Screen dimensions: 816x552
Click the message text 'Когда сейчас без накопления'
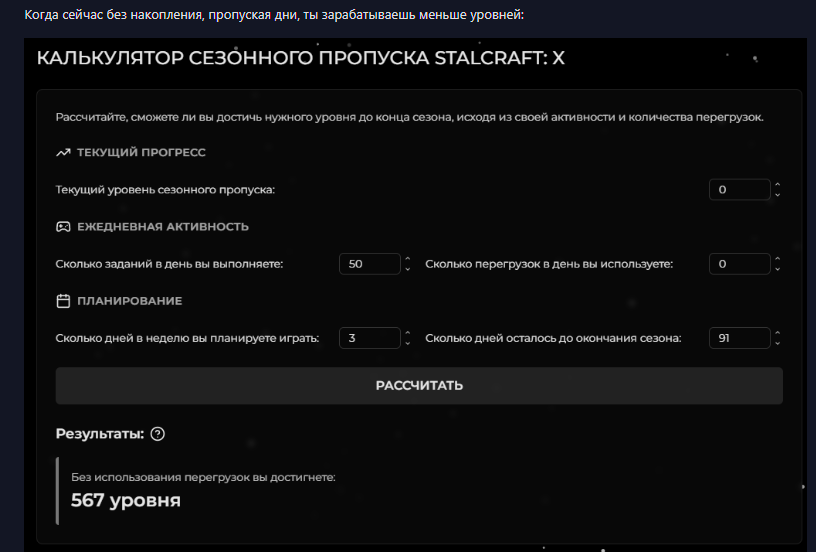tap(274, 15)
